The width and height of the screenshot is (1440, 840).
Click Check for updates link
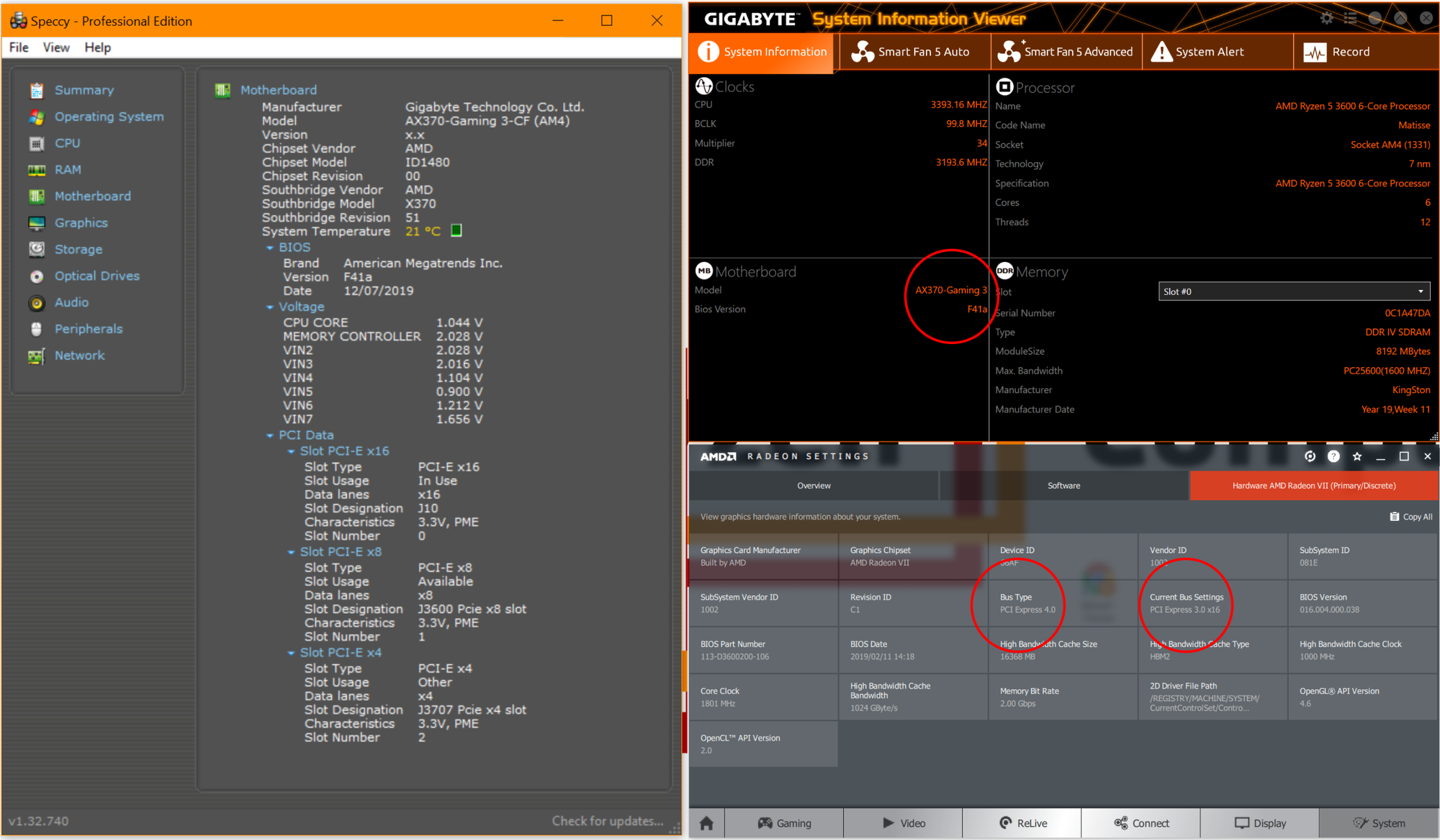click(607, 821)
